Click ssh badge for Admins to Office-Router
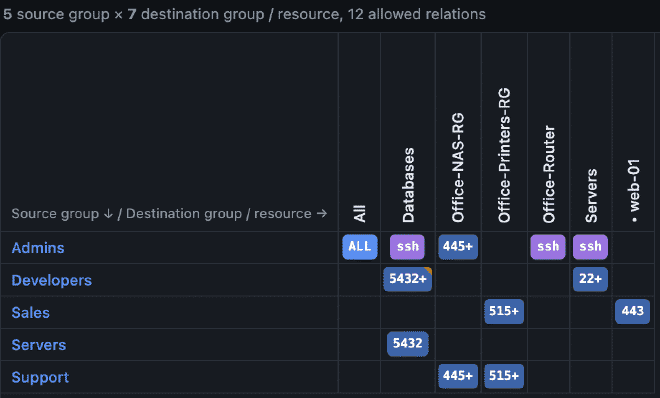The height and width of the screenshot is (398, 660). [548, 247]
